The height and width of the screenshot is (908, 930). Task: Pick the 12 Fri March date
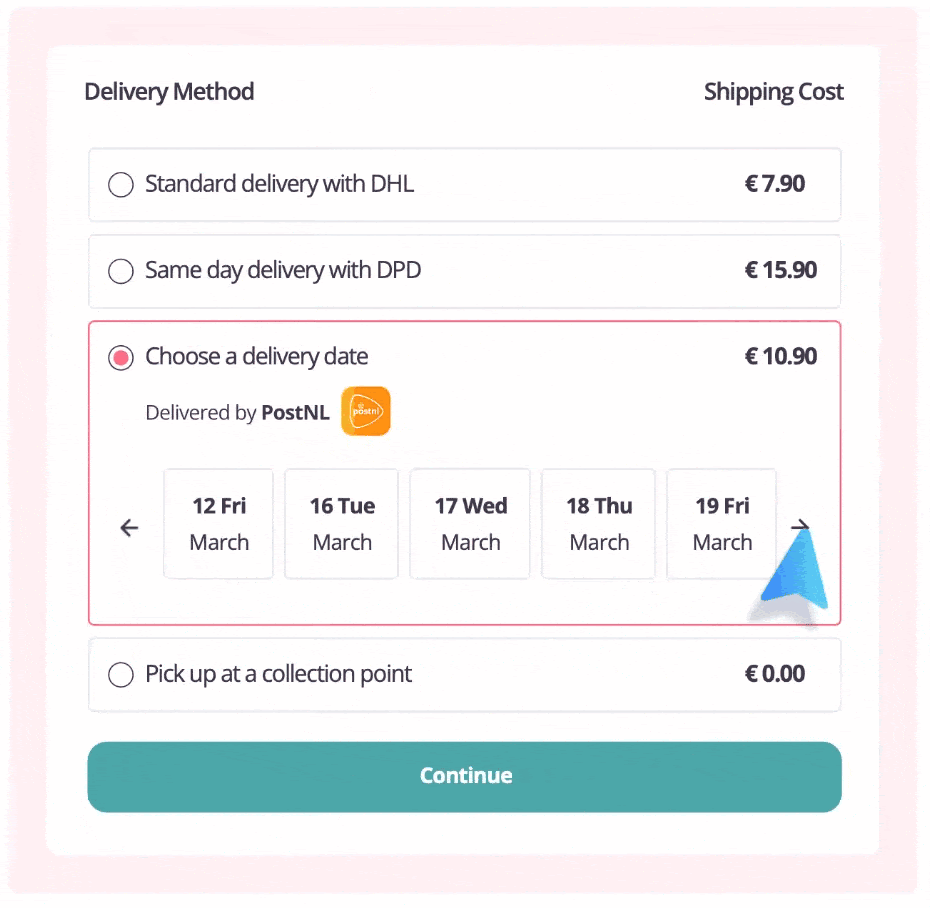[x=219, y=524]
